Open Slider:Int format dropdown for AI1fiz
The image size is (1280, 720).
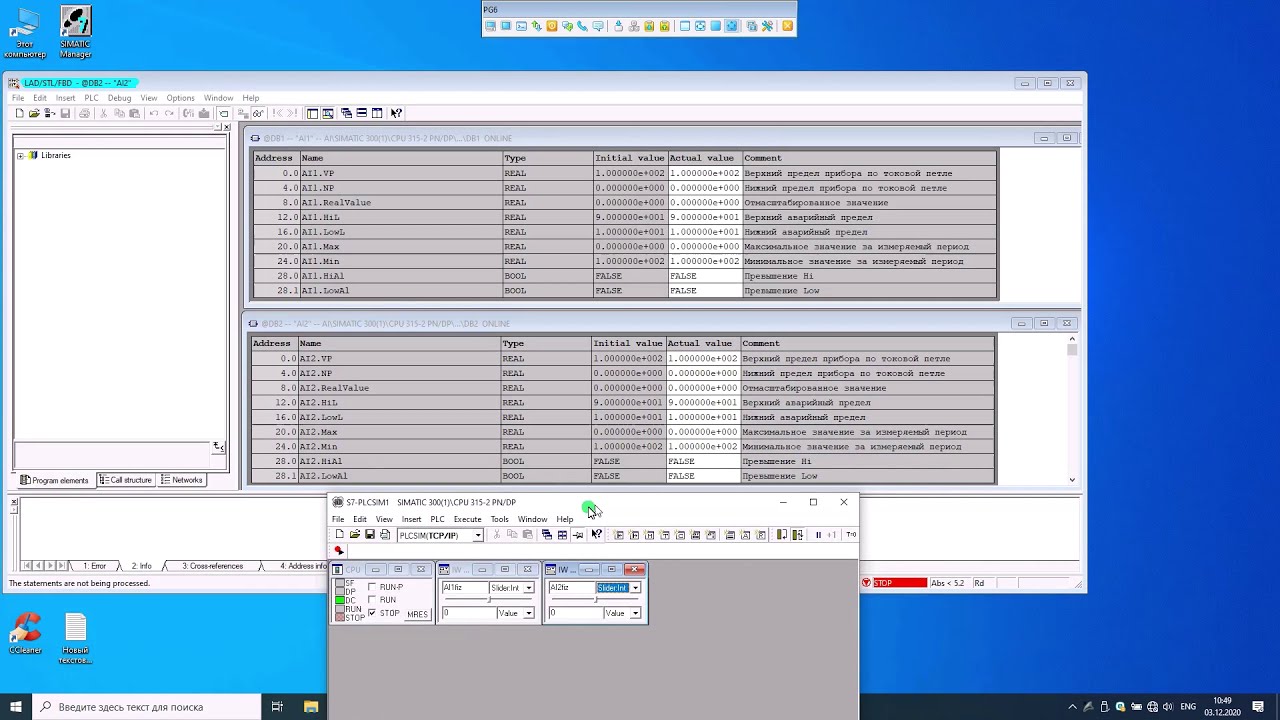[528, 588]
